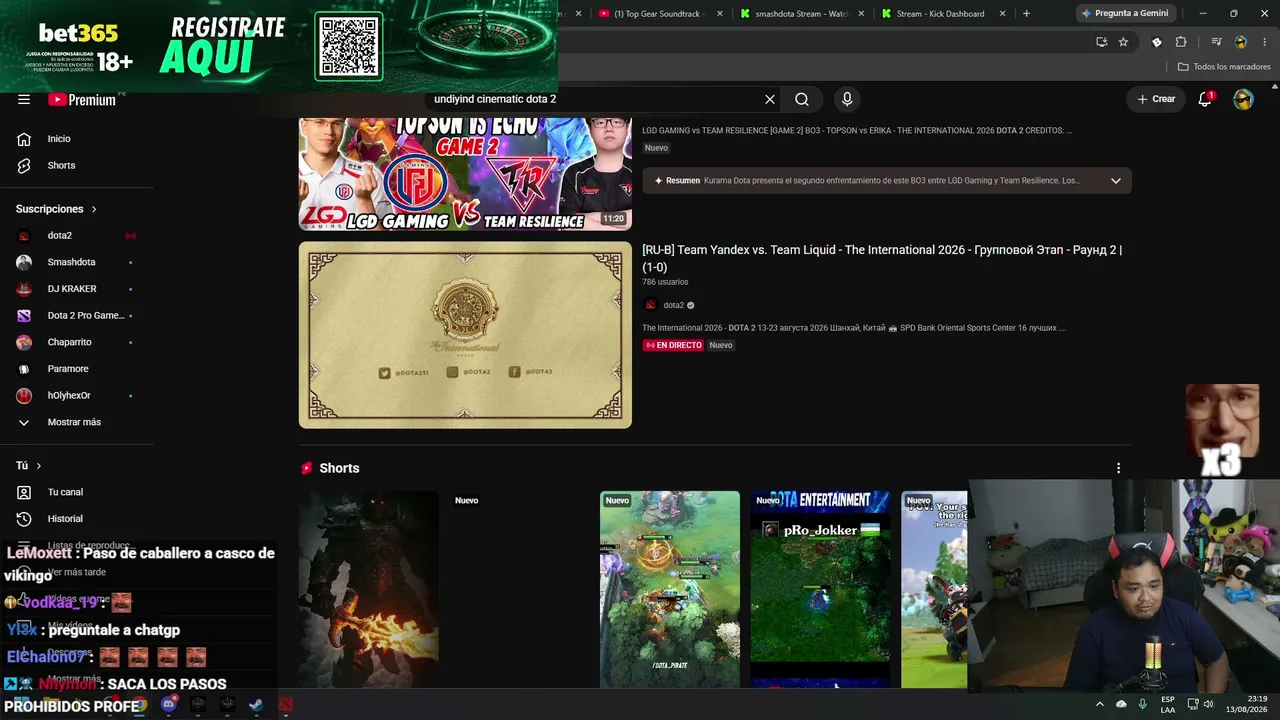1280x720 pixels.
Task: Open the browser extensions puzzle icon
Action: click(x=1181, y=42)
